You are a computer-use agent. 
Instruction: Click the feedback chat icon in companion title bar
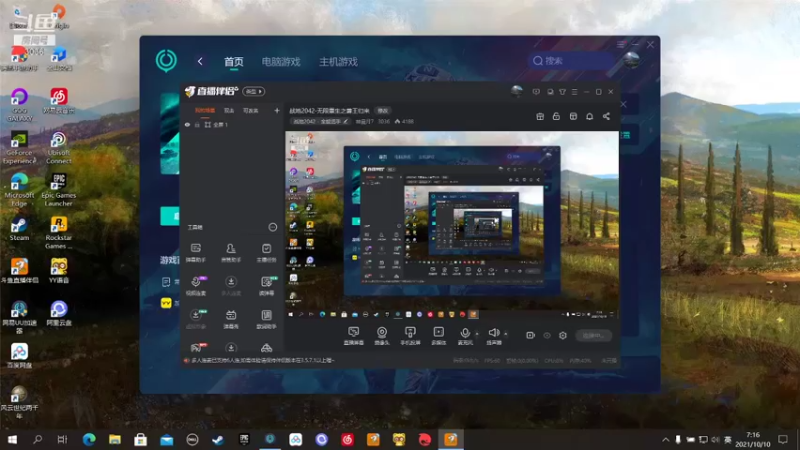536,92
